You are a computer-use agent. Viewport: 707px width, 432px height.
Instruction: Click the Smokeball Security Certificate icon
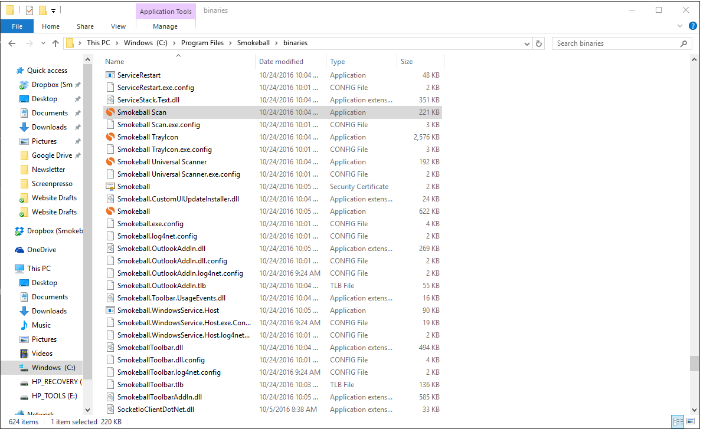(x=110, y=187)
